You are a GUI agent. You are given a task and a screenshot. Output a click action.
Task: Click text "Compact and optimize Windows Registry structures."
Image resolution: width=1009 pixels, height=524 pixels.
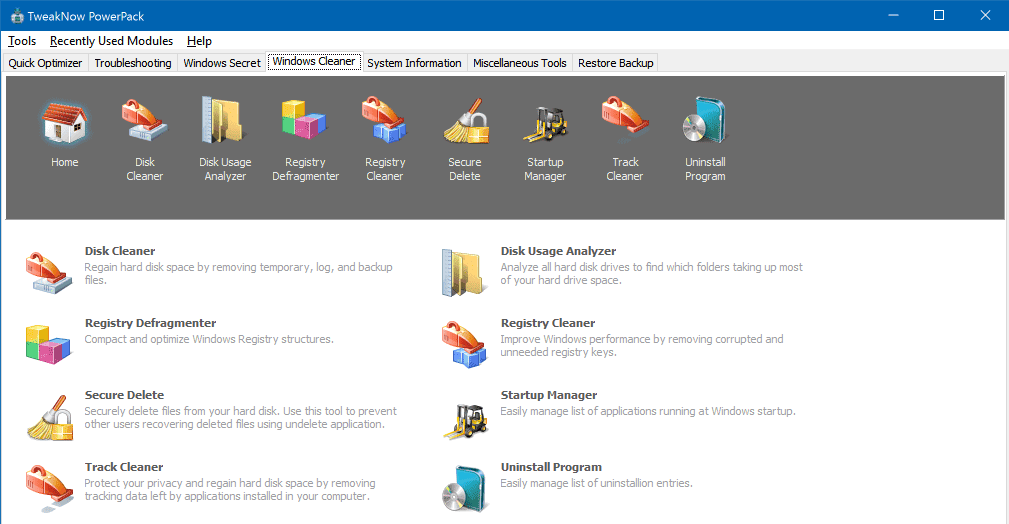pyautogui.click(x=209, y=339)
